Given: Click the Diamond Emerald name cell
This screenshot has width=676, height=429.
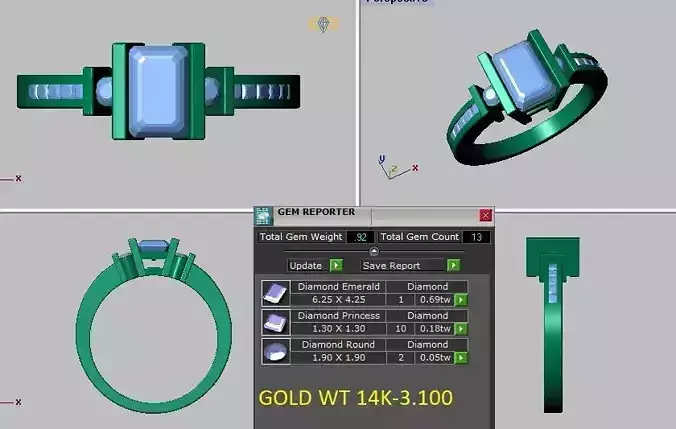Looking at the screenshot, I should 338,287.
